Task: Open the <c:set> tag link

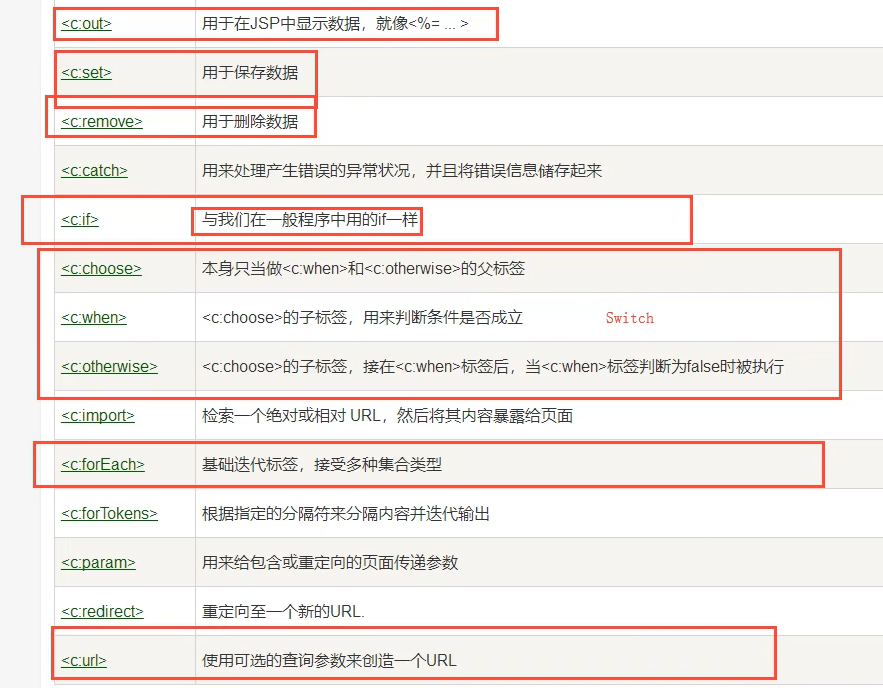Action: pos(86,73)
